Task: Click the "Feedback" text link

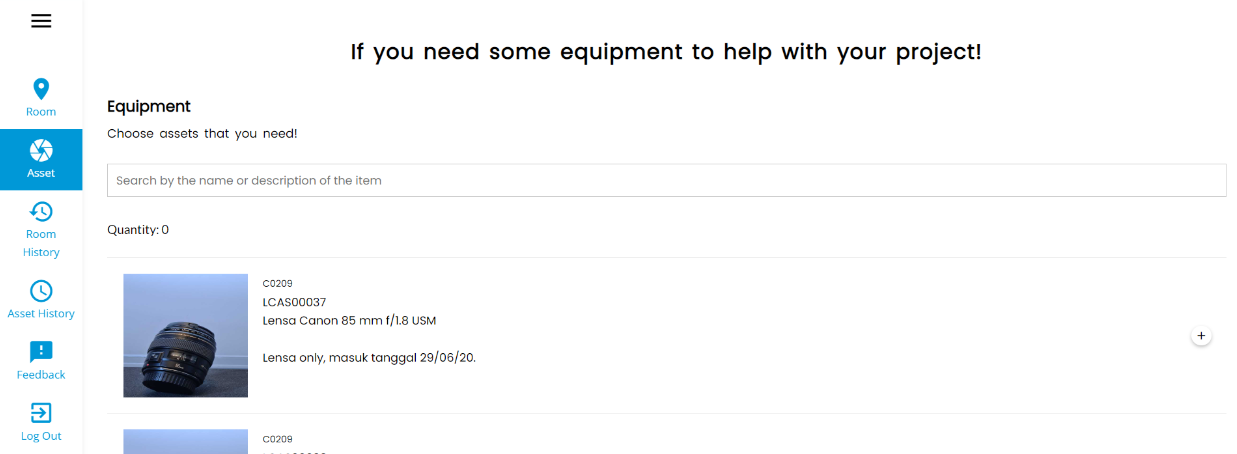Action: [41, 375]
